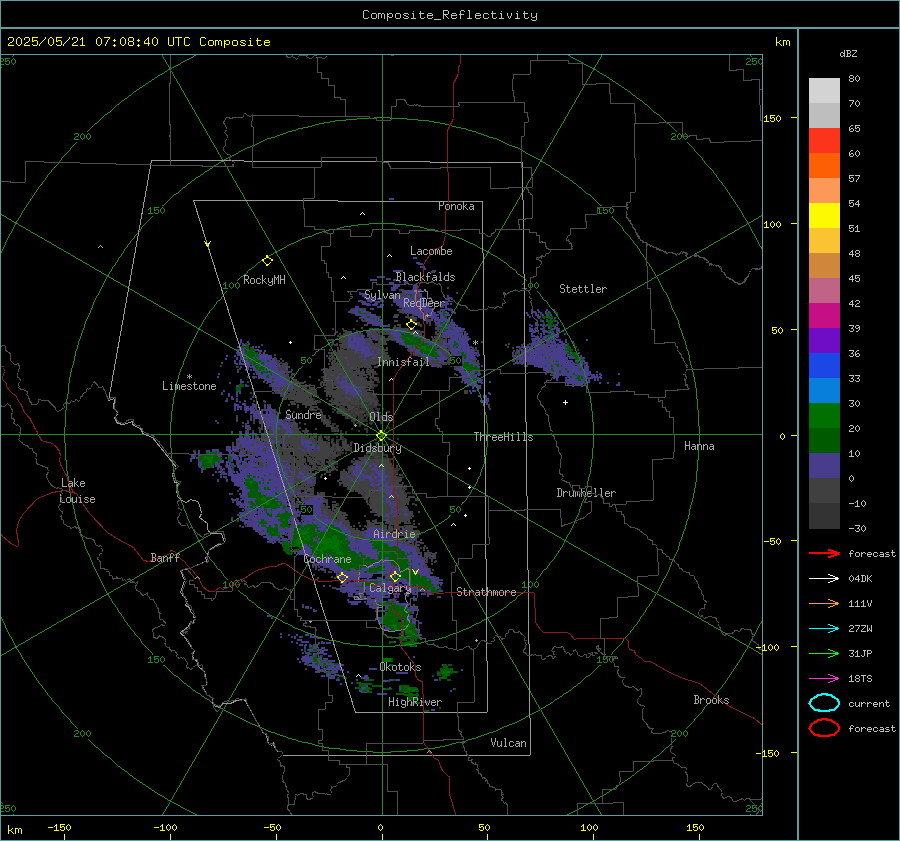Click the red forecast ellipse icon
The image size is (900, 841).
pyautogui.click(x=824, y=728)
